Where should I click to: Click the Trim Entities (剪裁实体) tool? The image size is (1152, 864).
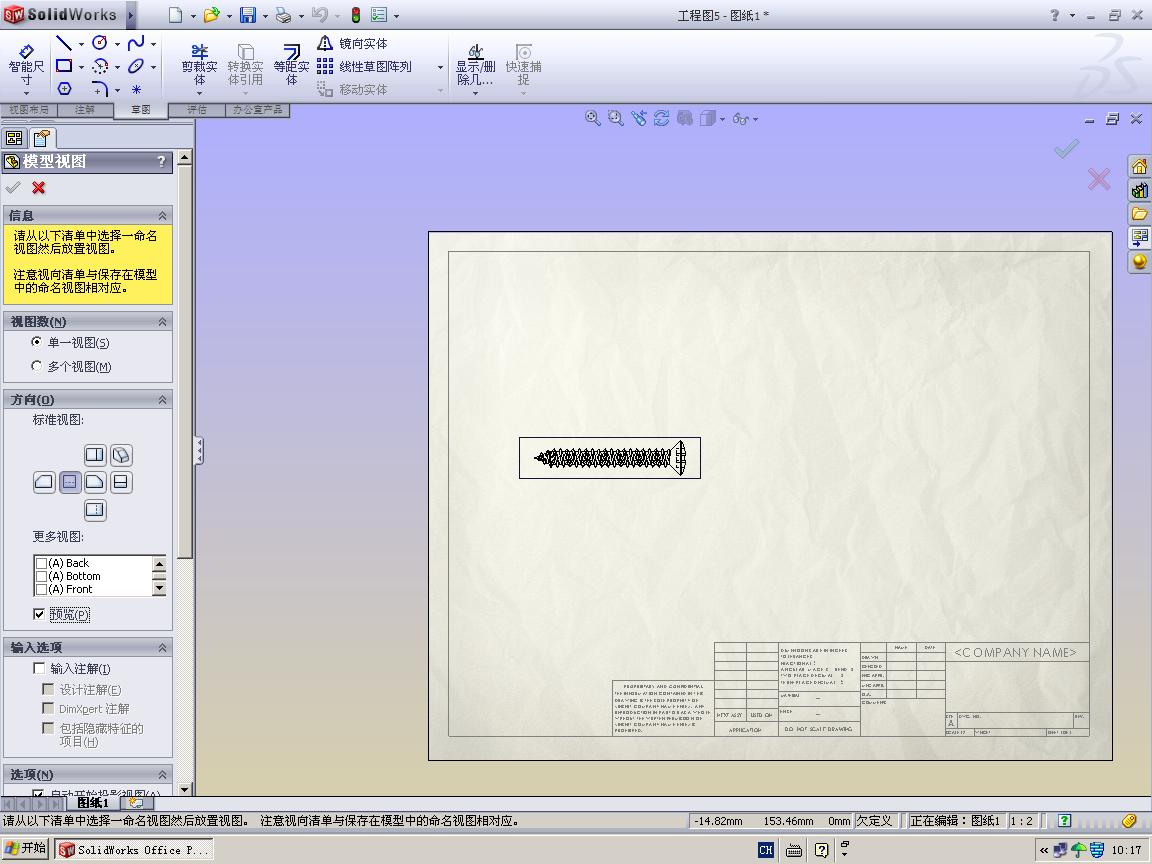click(200, 65)
